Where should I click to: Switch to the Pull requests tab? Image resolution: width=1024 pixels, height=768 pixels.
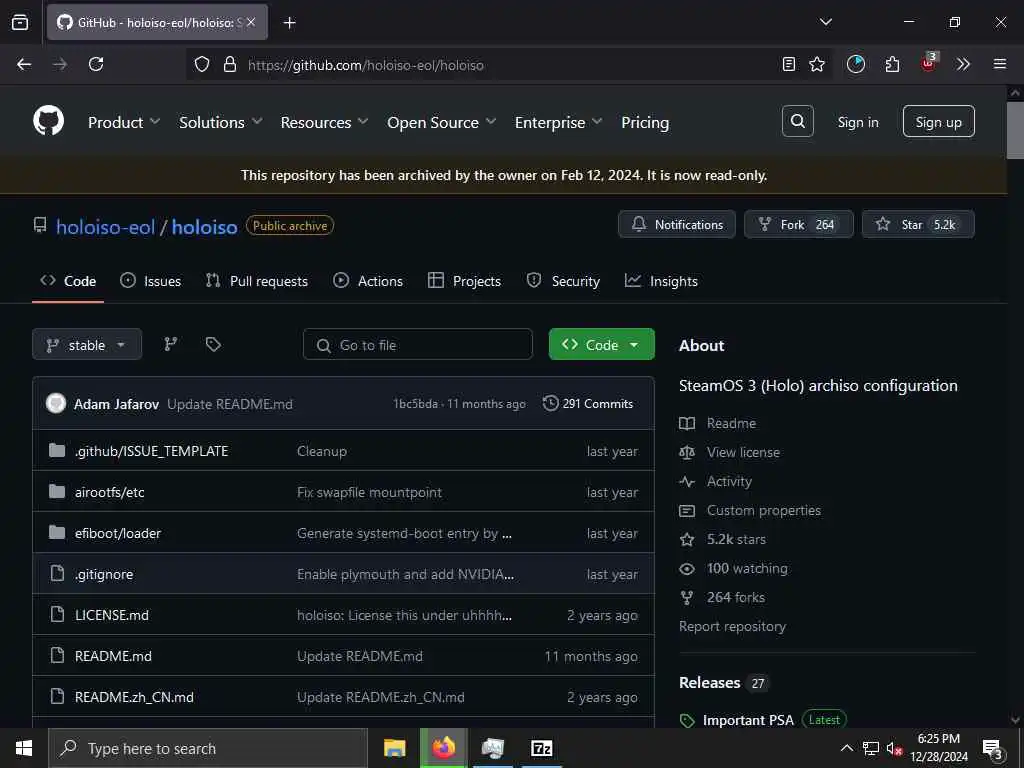(257, 281)
